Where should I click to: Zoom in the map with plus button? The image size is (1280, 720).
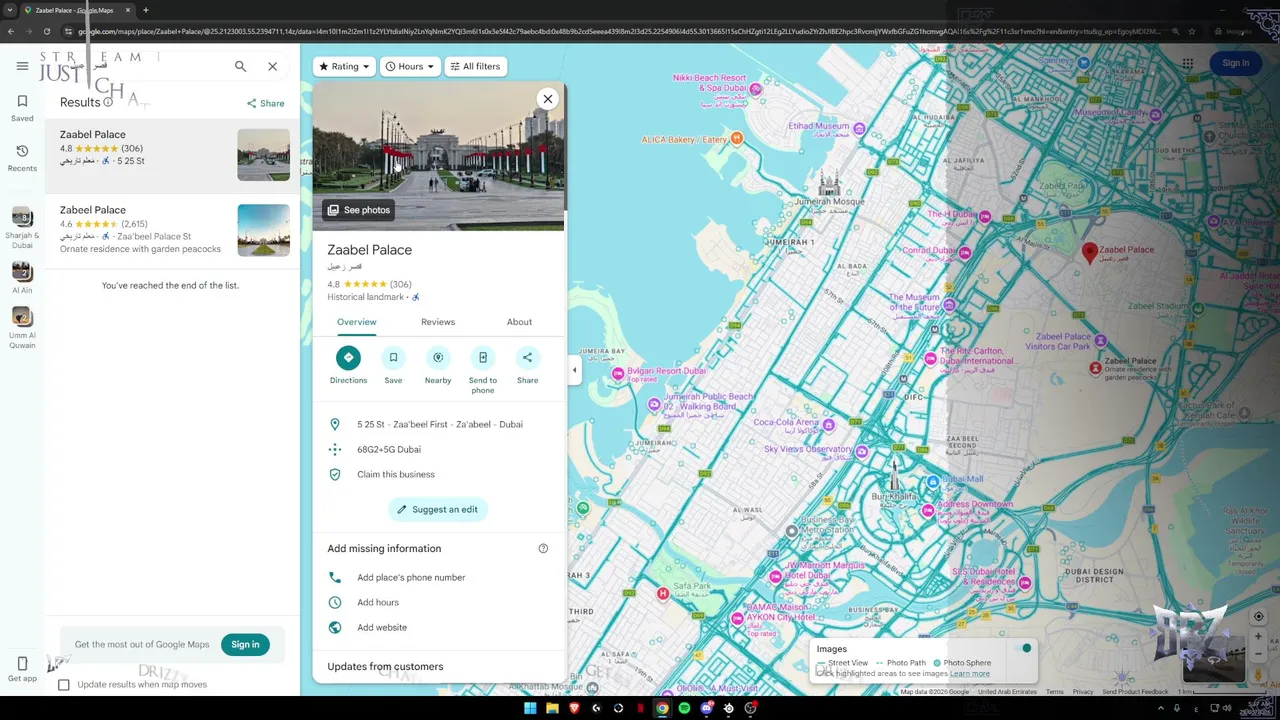[1258, 637]
